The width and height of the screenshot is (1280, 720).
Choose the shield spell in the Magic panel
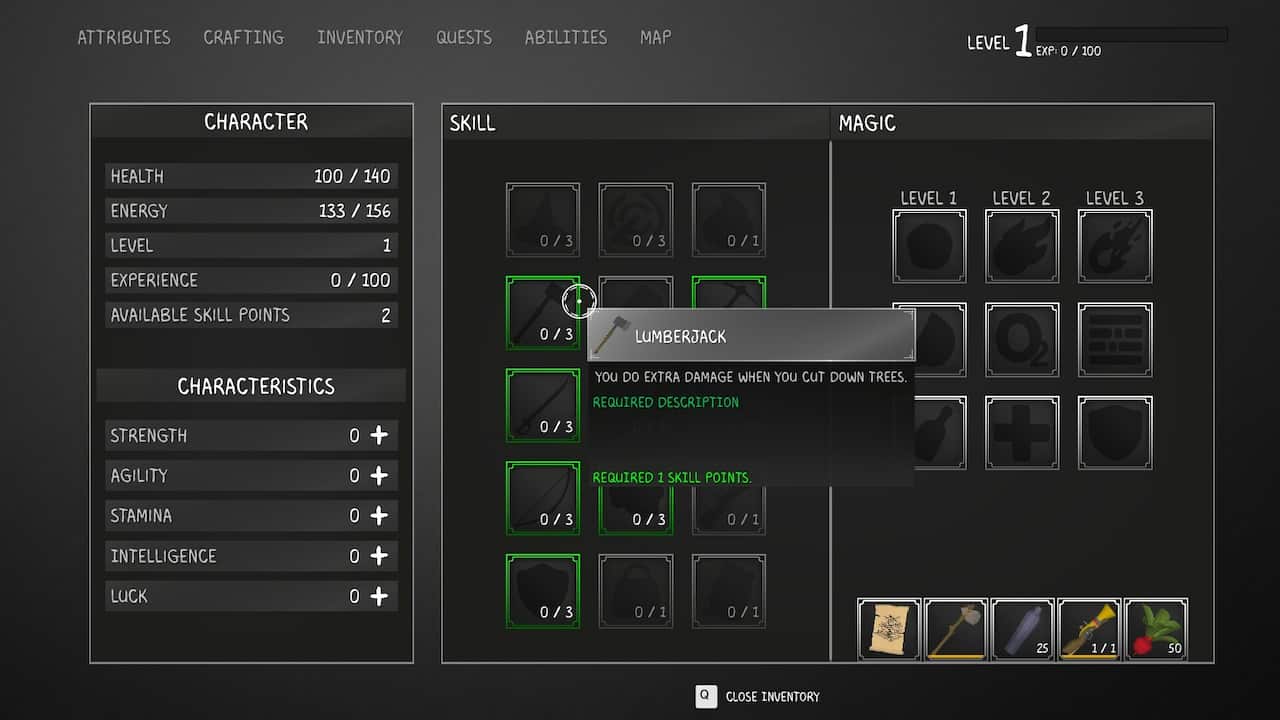click(x=1115, y=433)
